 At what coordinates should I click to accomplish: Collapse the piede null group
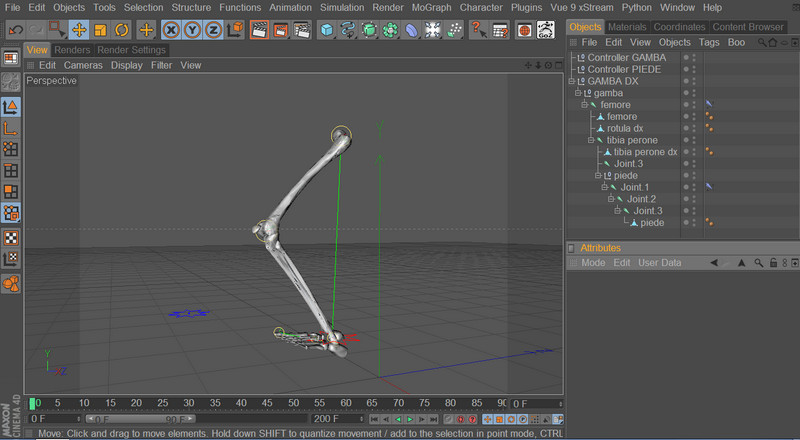(x=598, y=176)
